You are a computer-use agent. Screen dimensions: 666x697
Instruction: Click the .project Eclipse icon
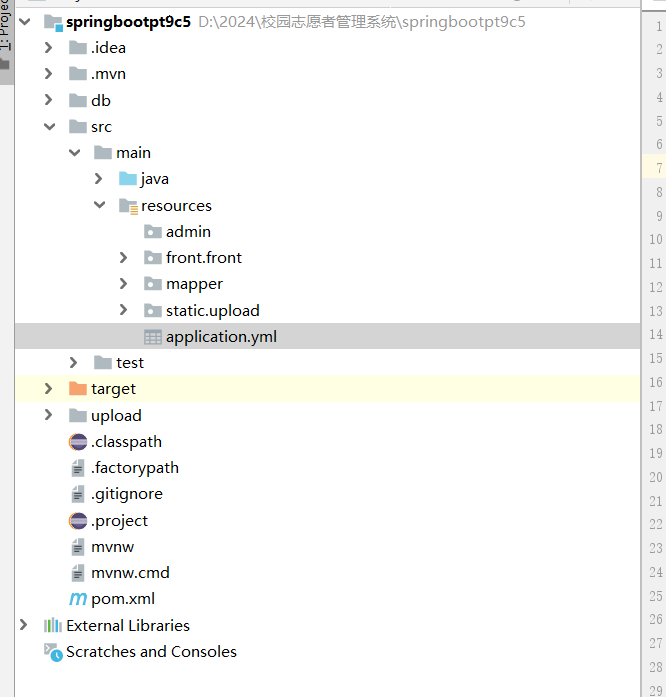[78, 520]
